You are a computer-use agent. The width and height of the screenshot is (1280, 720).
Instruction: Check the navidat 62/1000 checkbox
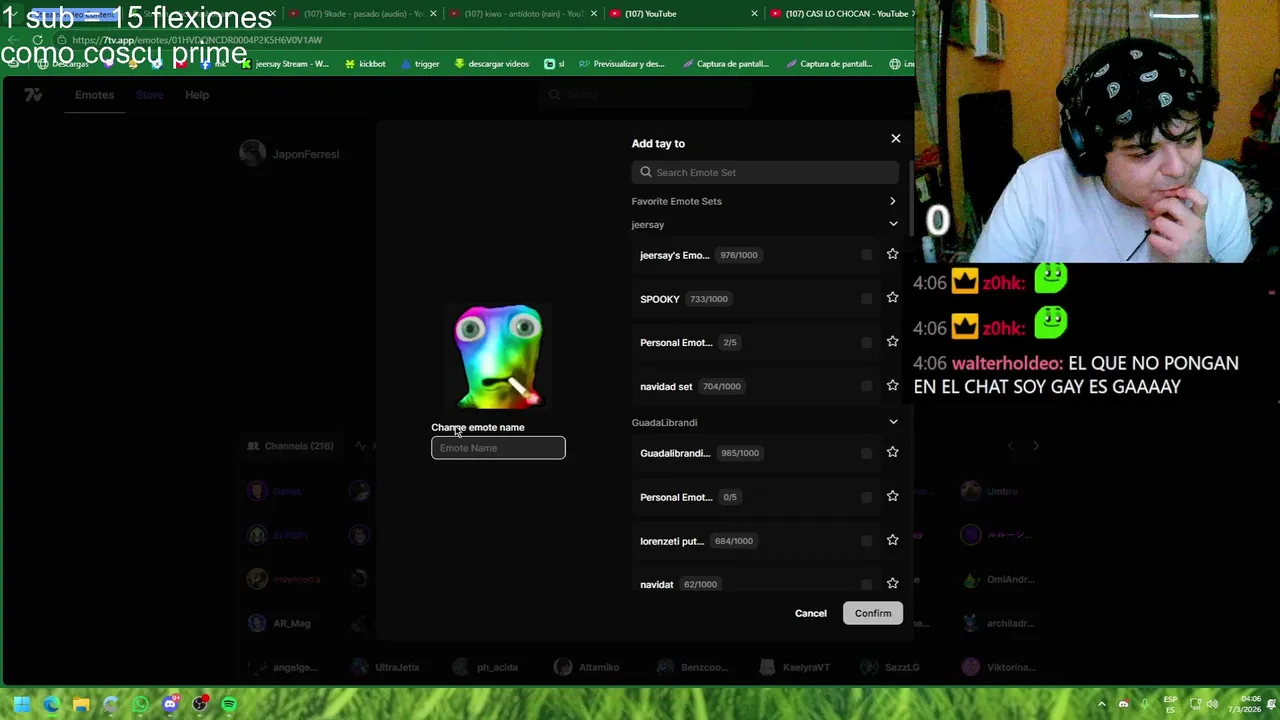[x=866, y=584]
